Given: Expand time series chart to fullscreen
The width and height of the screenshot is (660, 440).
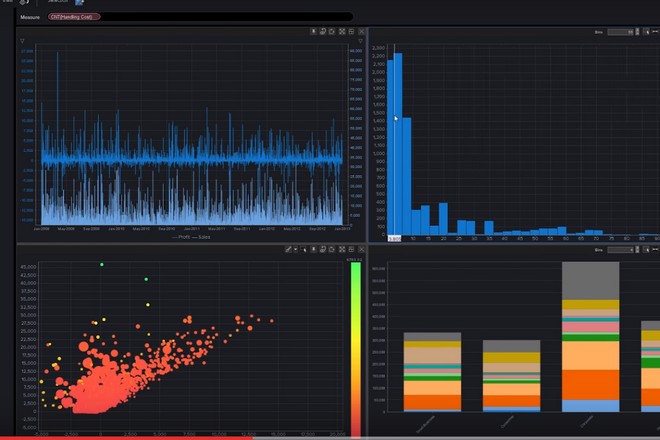Looking at the screenshot, I should [x=342, y=32].
